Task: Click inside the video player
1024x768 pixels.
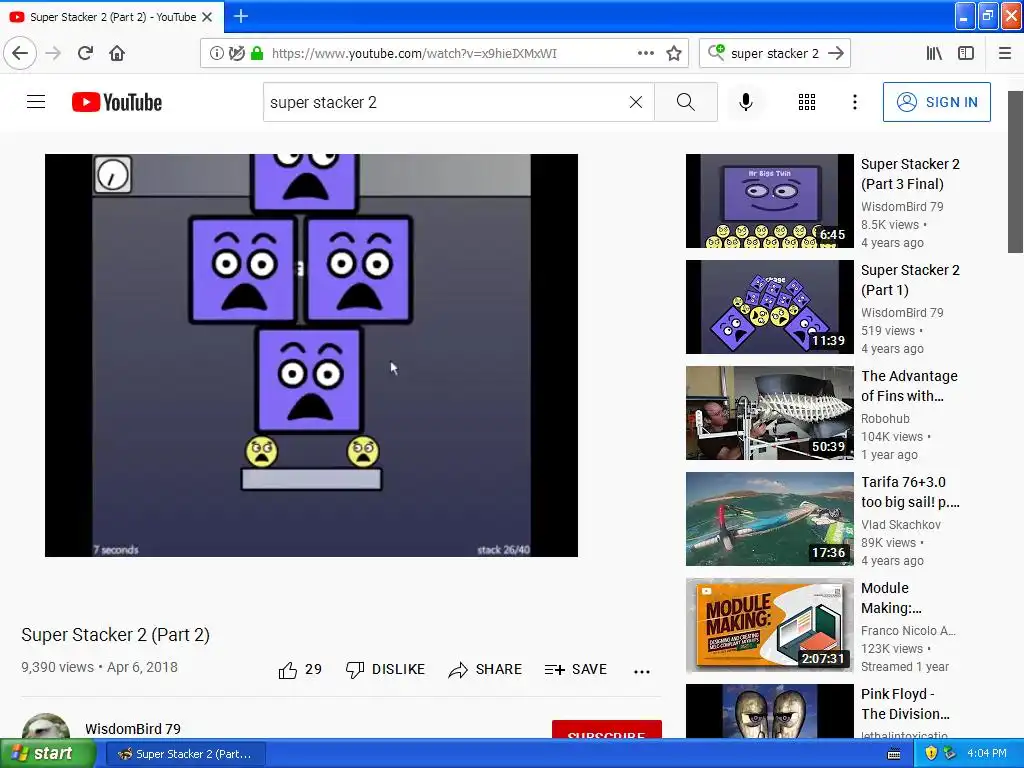Action: 311,355
